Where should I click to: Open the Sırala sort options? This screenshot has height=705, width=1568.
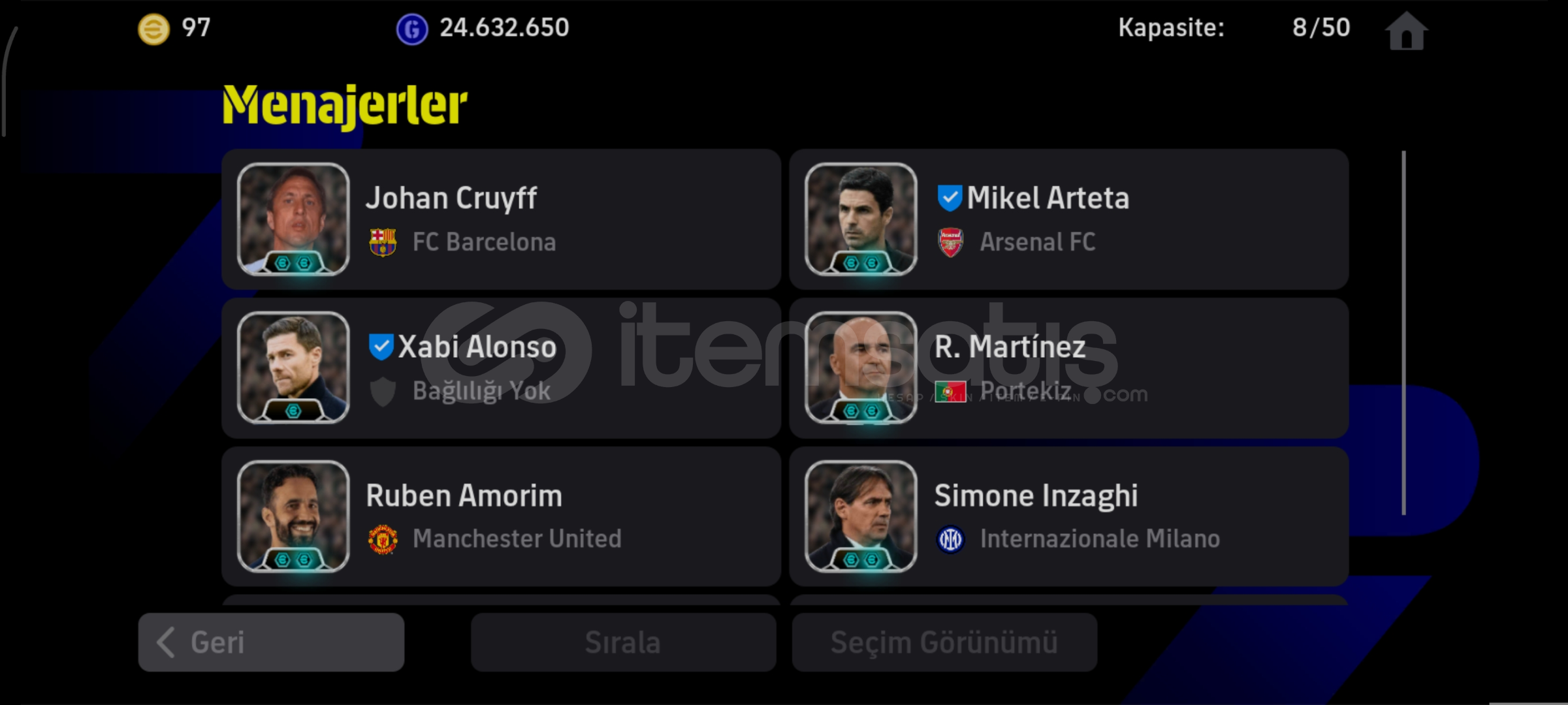pyautogui.click(x=623, y=642)
